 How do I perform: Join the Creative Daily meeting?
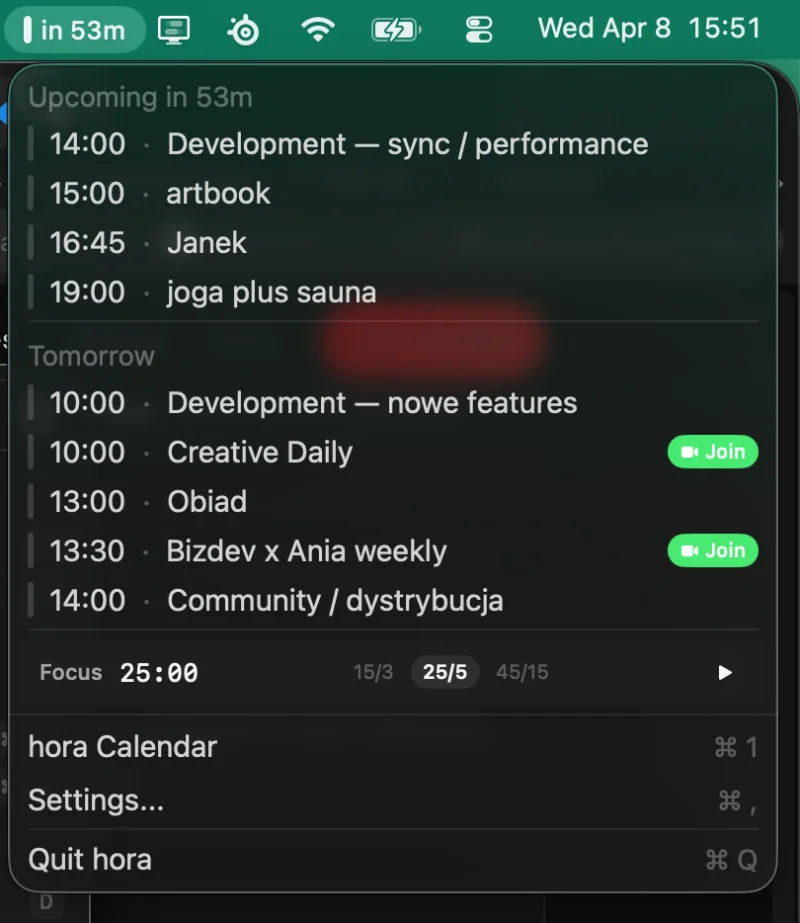pyautogui.click(x=713, y=452)
